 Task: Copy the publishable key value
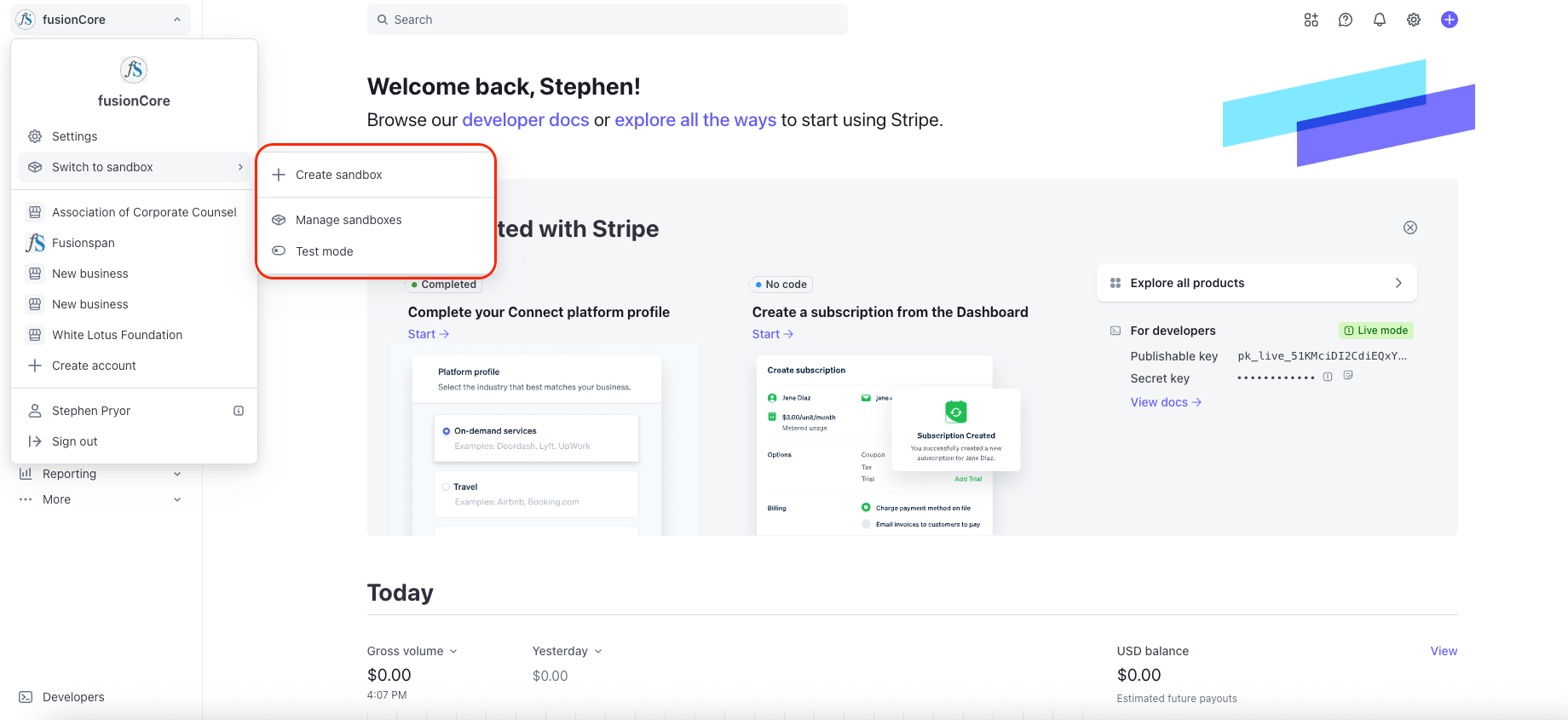[1323, 356]
